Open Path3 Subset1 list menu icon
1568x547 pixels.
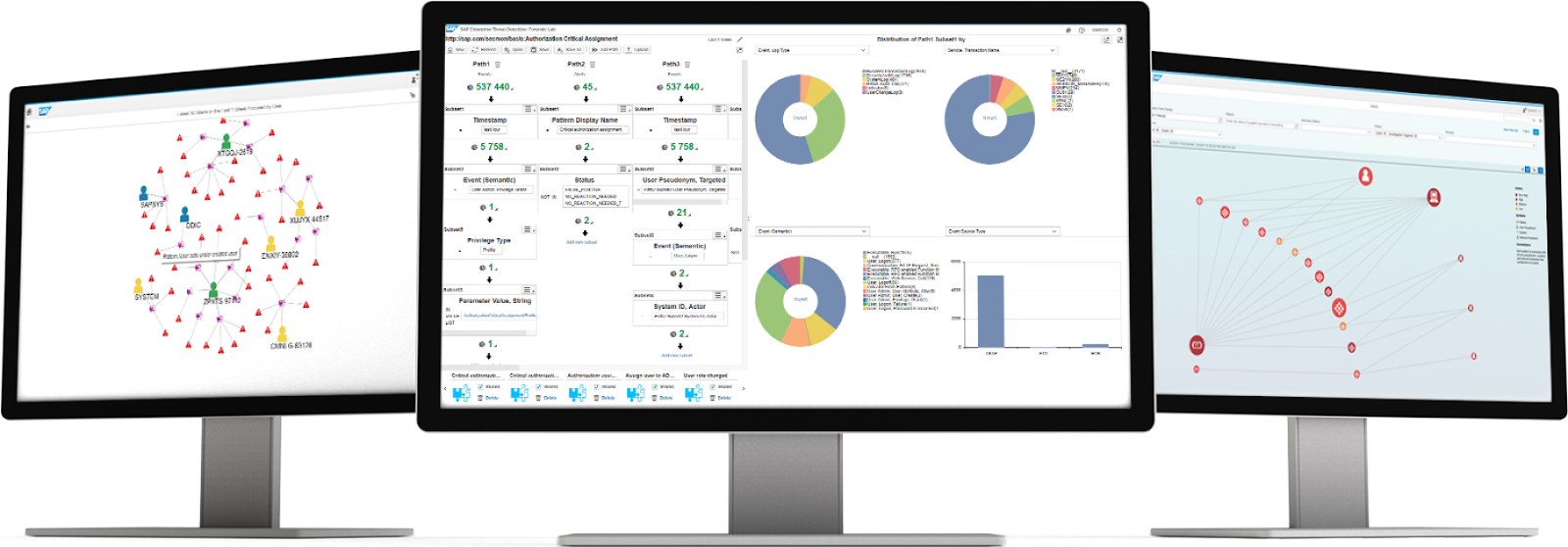pyautogui.click(x=718, y=109)
